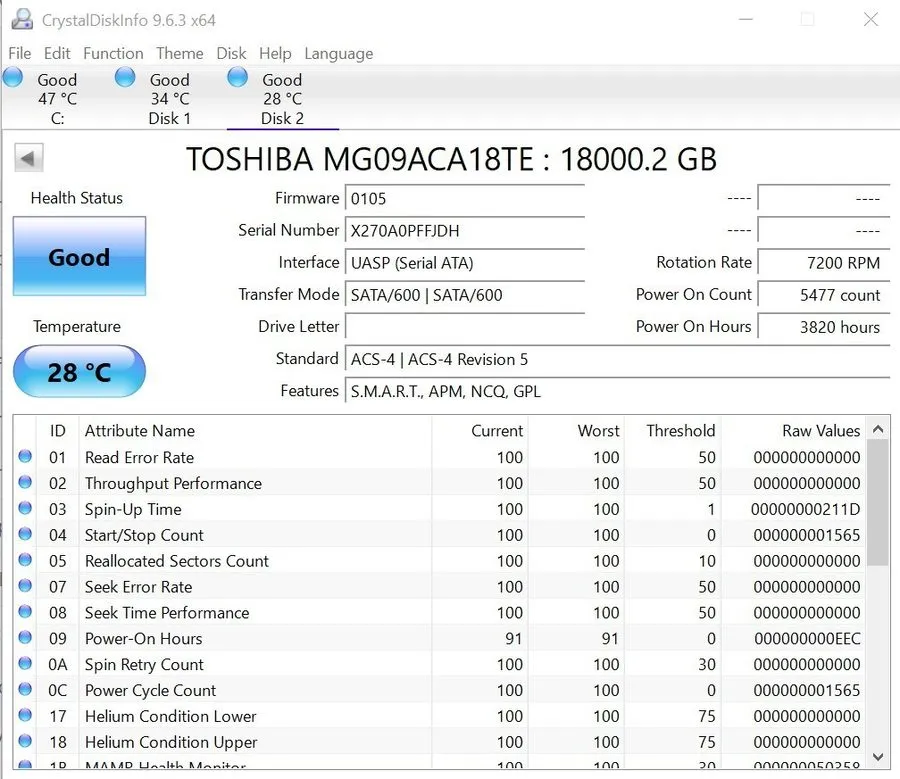Click the Good health status button
The width and height of the screenshot is (900, 779).
tap(79, 257)
